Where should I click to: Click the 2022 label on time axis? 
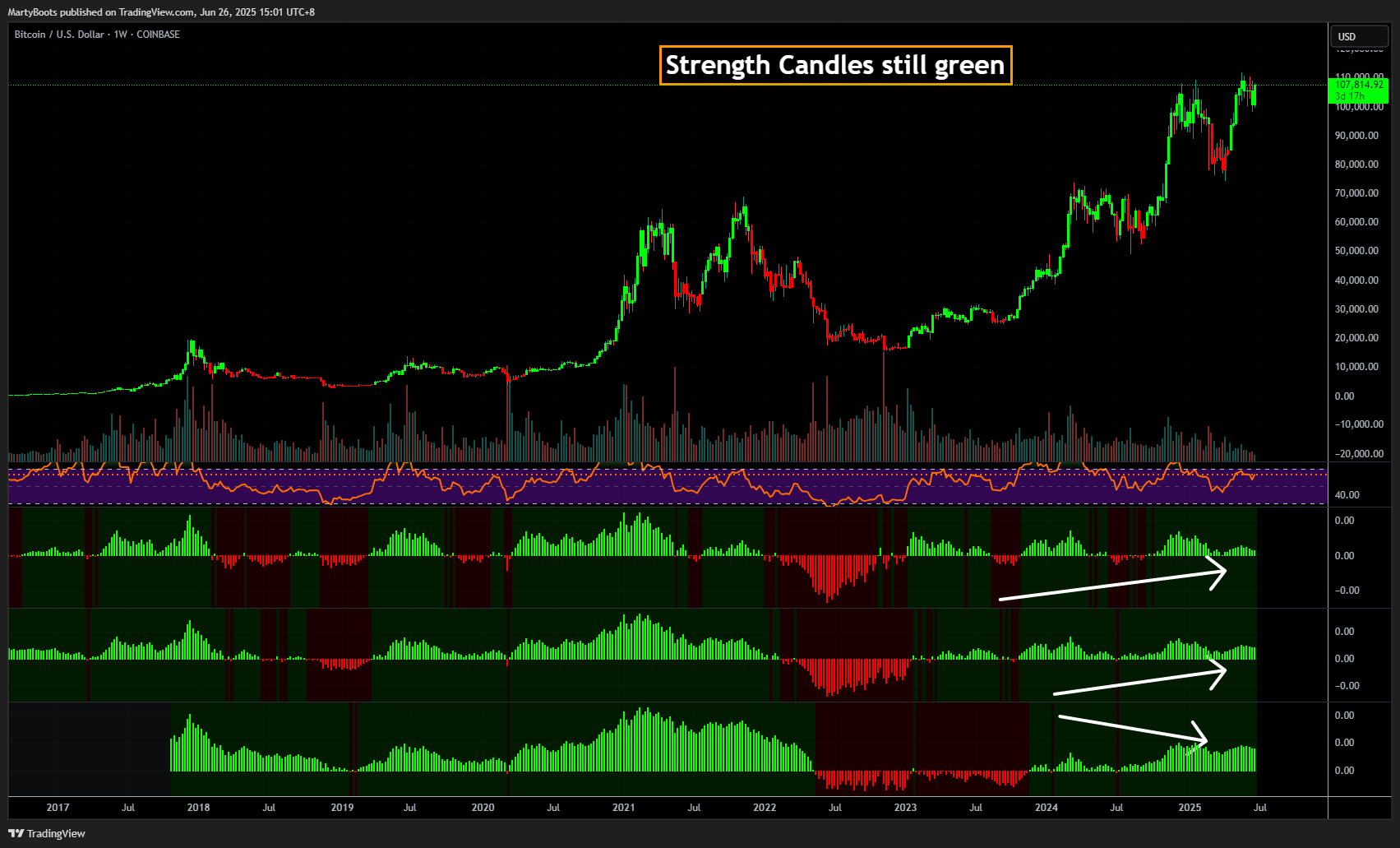(x=765, y=808)
